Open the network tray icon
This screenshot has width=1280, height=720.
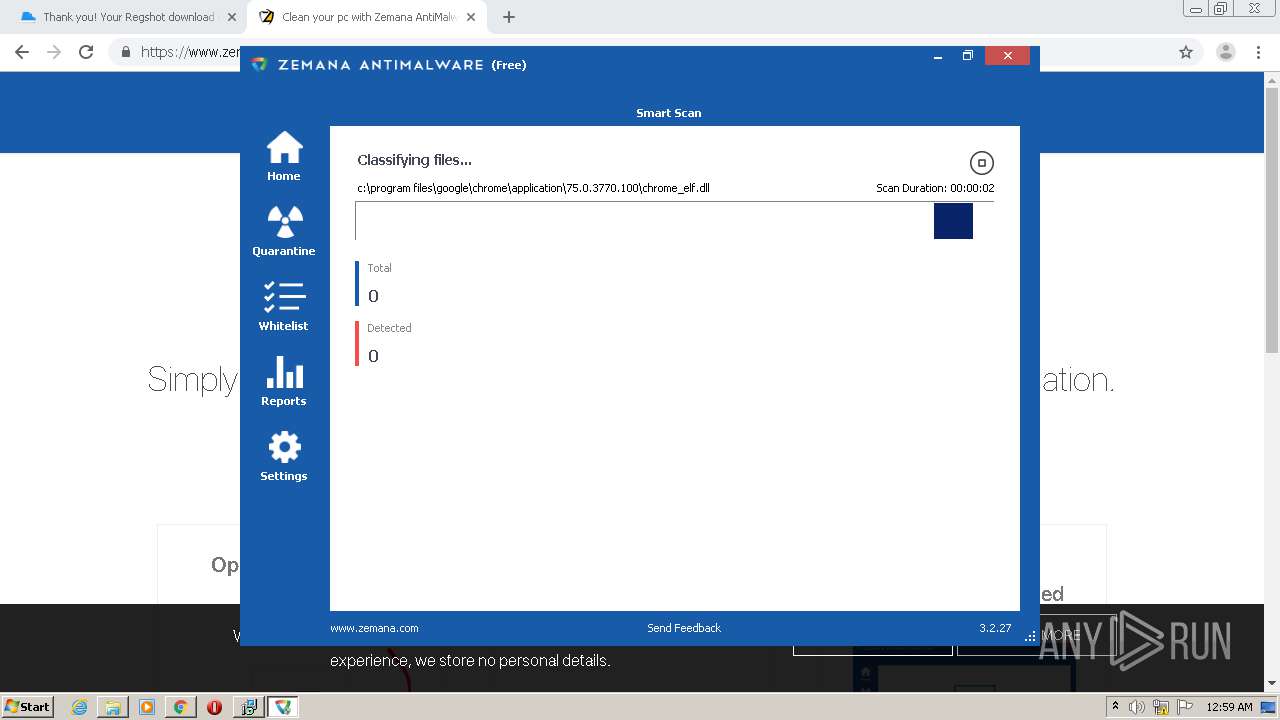pyautogui.click(x=1161, y=707)
